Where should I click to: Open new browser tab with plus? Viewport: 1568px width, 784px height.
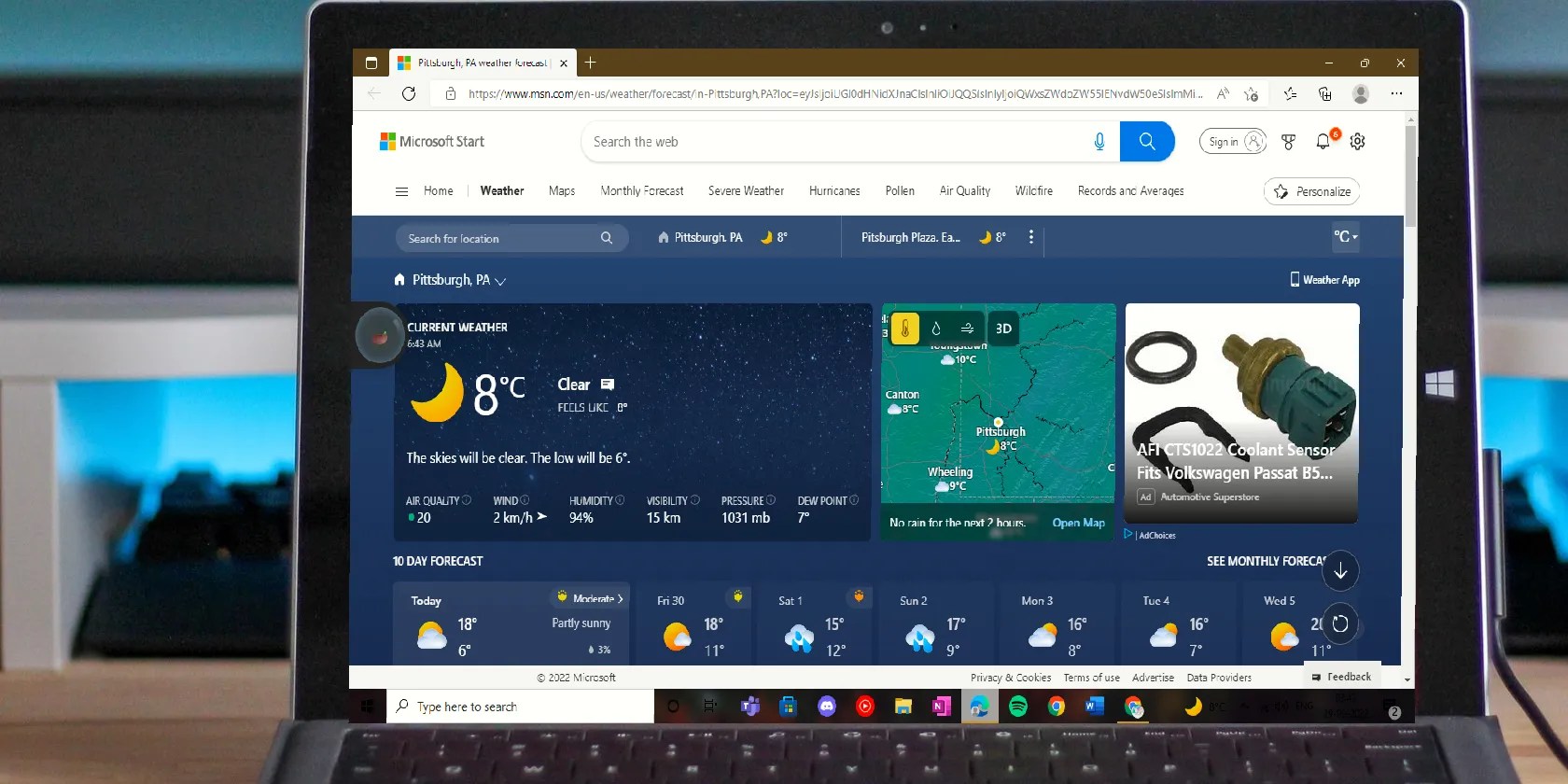tap(590, 63)
